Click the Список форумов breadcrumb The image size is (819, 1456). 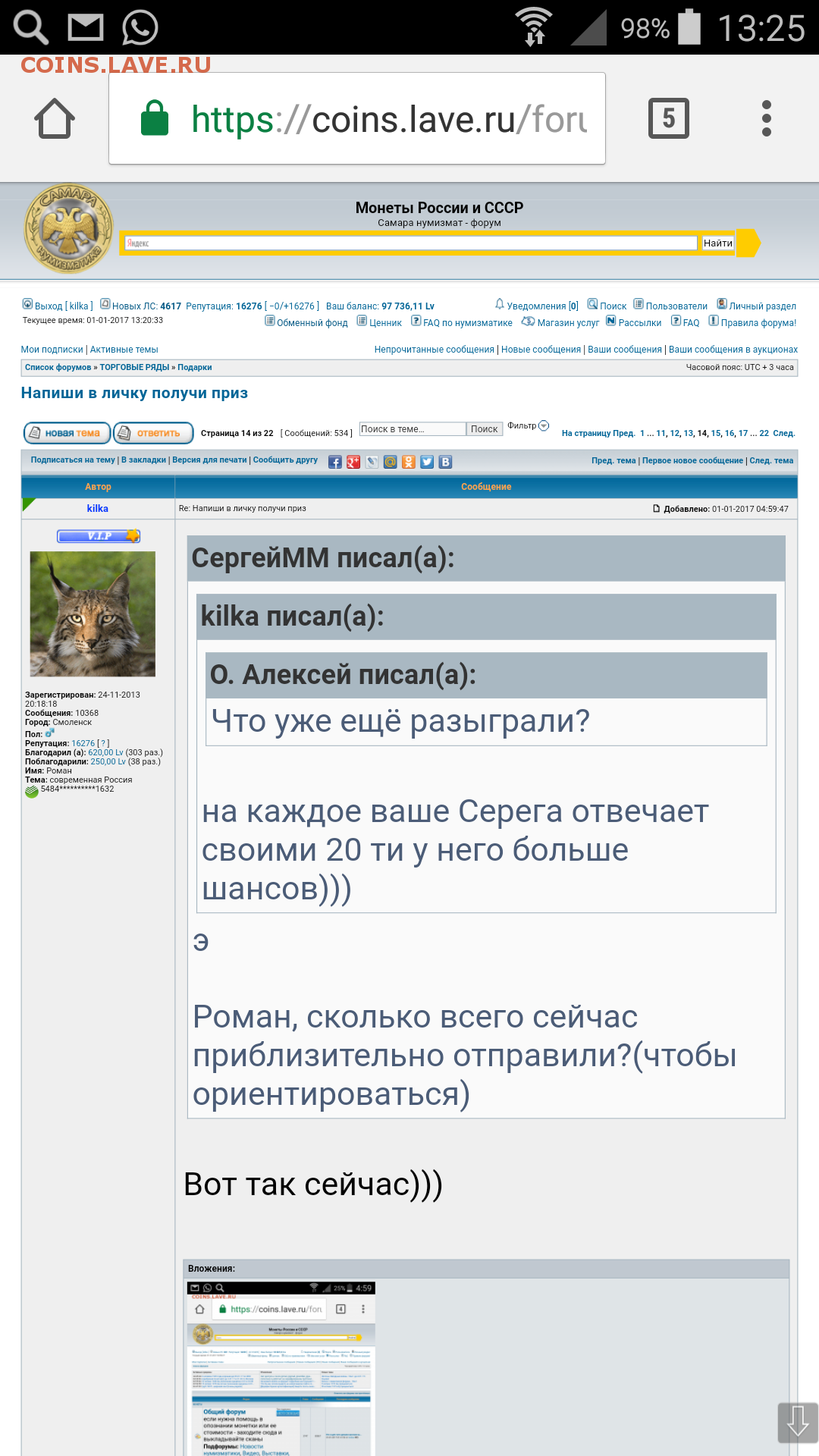(x=58, y=368)
